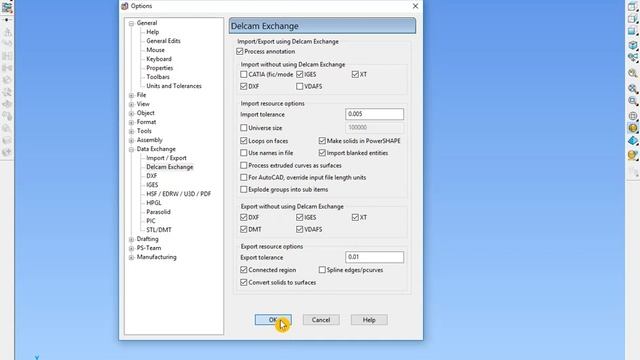Enable Use names in file checkbox
Viewport: 640px width, 360px height.
[244, 153]
